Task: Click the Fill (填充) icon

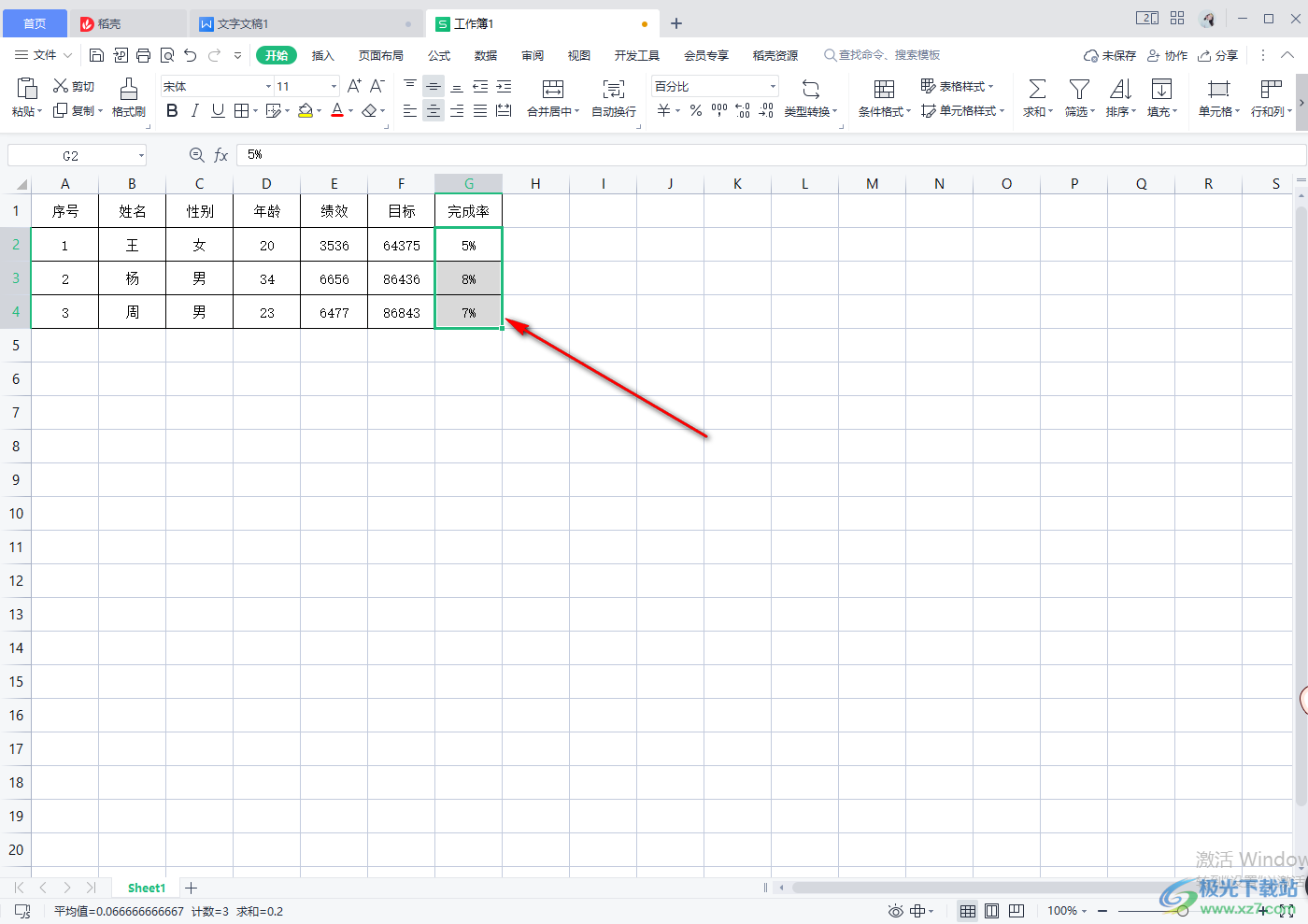Action: tap(1161, 89)
